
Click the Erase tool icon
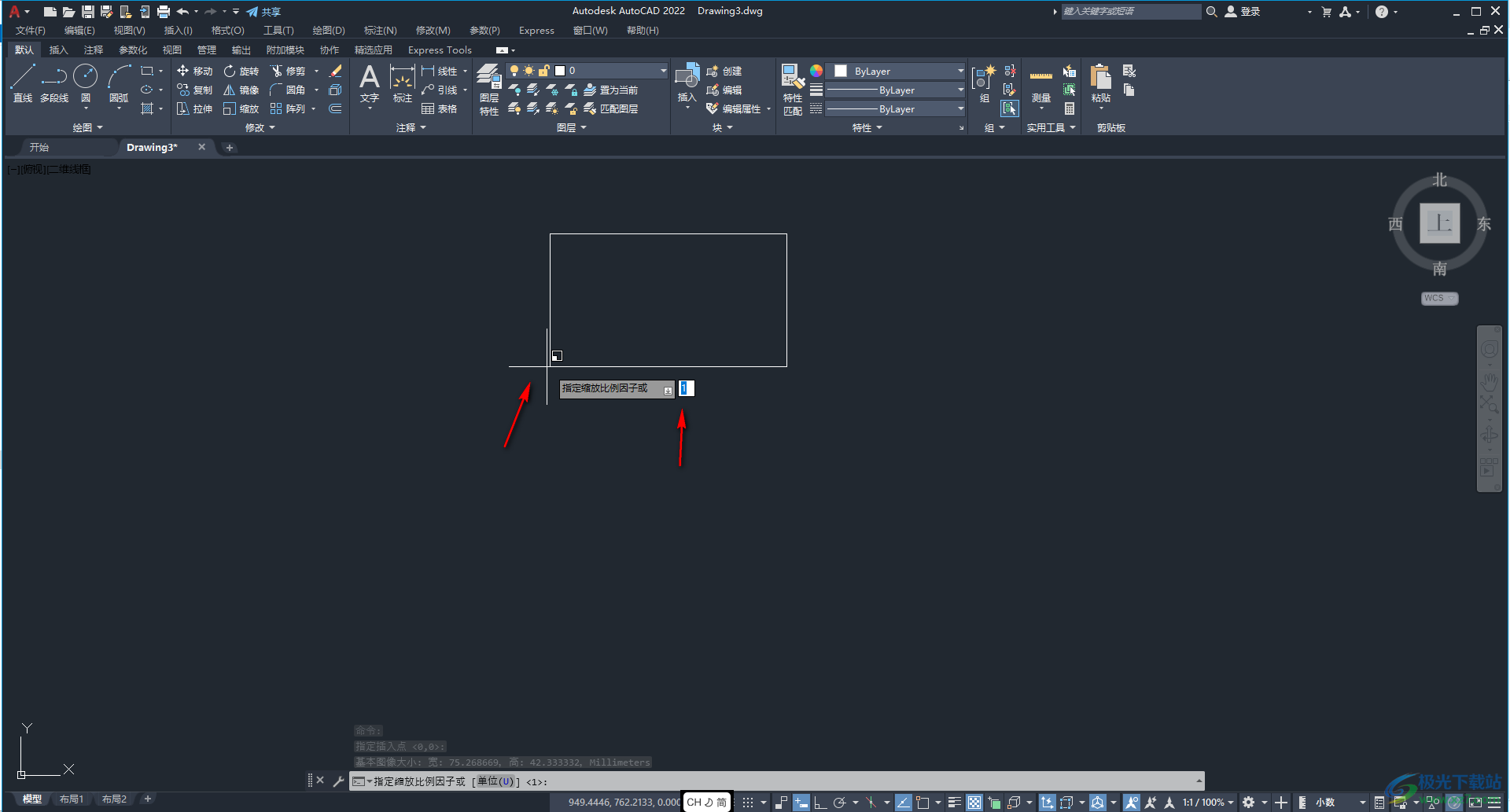[335, 71]
